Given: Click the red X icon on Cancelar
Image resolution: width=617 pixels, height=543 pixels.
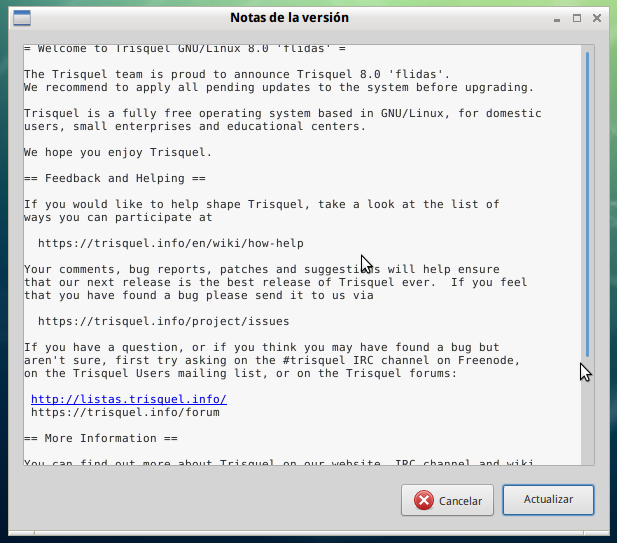Looking at the screenshot, I should (424, 500).
